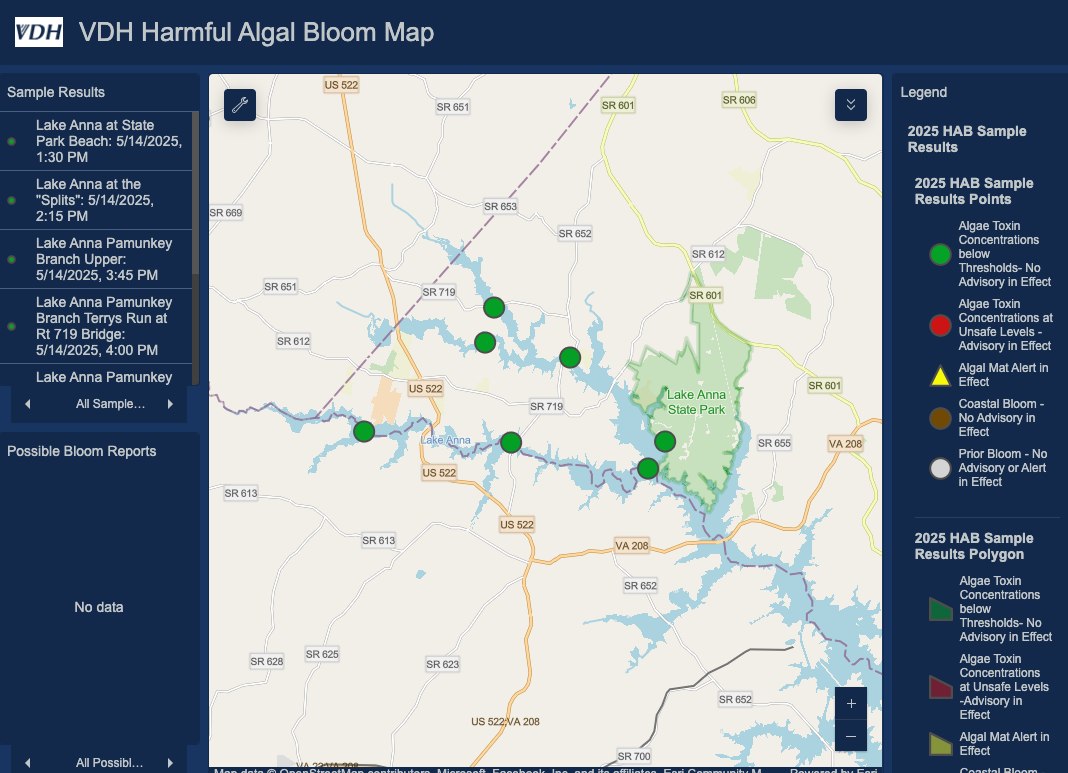Open the map tools wrench button
This screenshot has width=1068, height=773.
coord(240,105)
